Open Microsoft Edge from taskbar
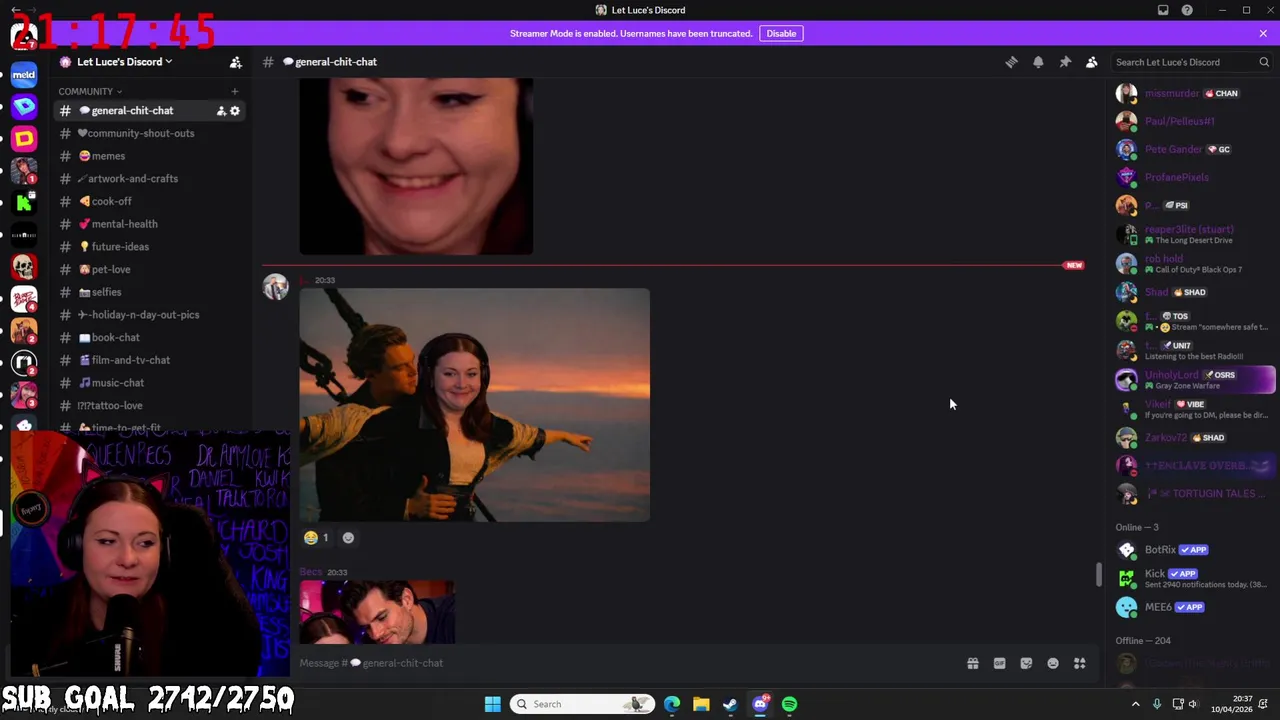Screen dimensions: 1280x720 672,704
